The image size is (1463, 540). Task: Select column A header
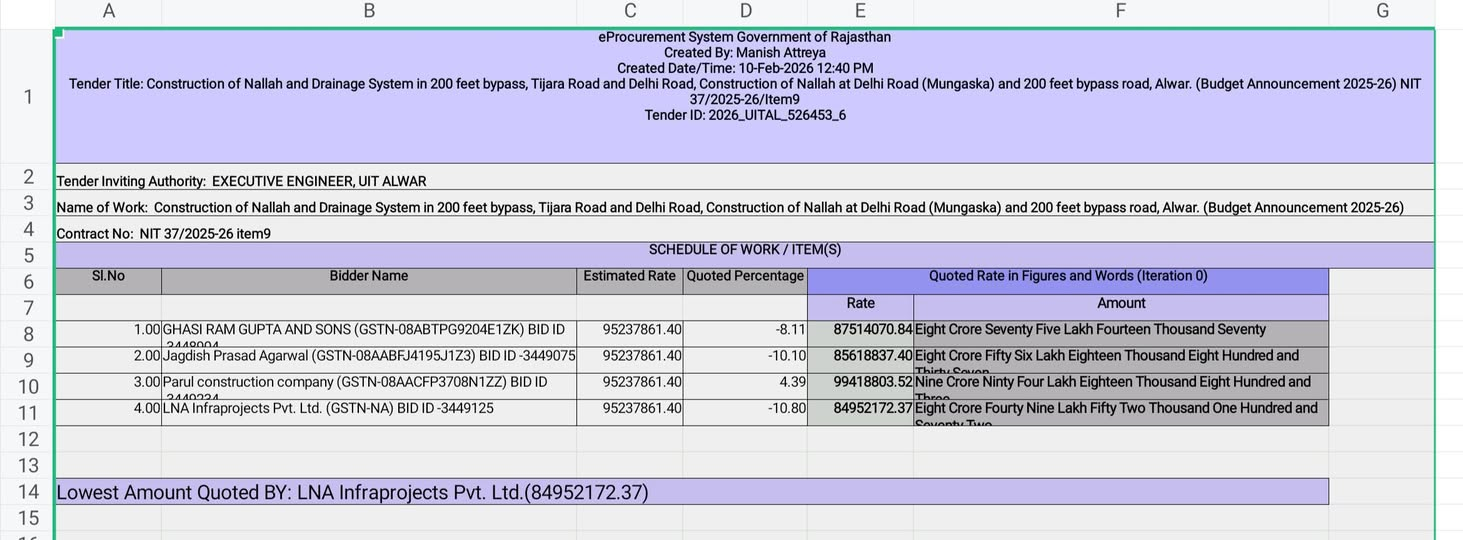[108, 11]
